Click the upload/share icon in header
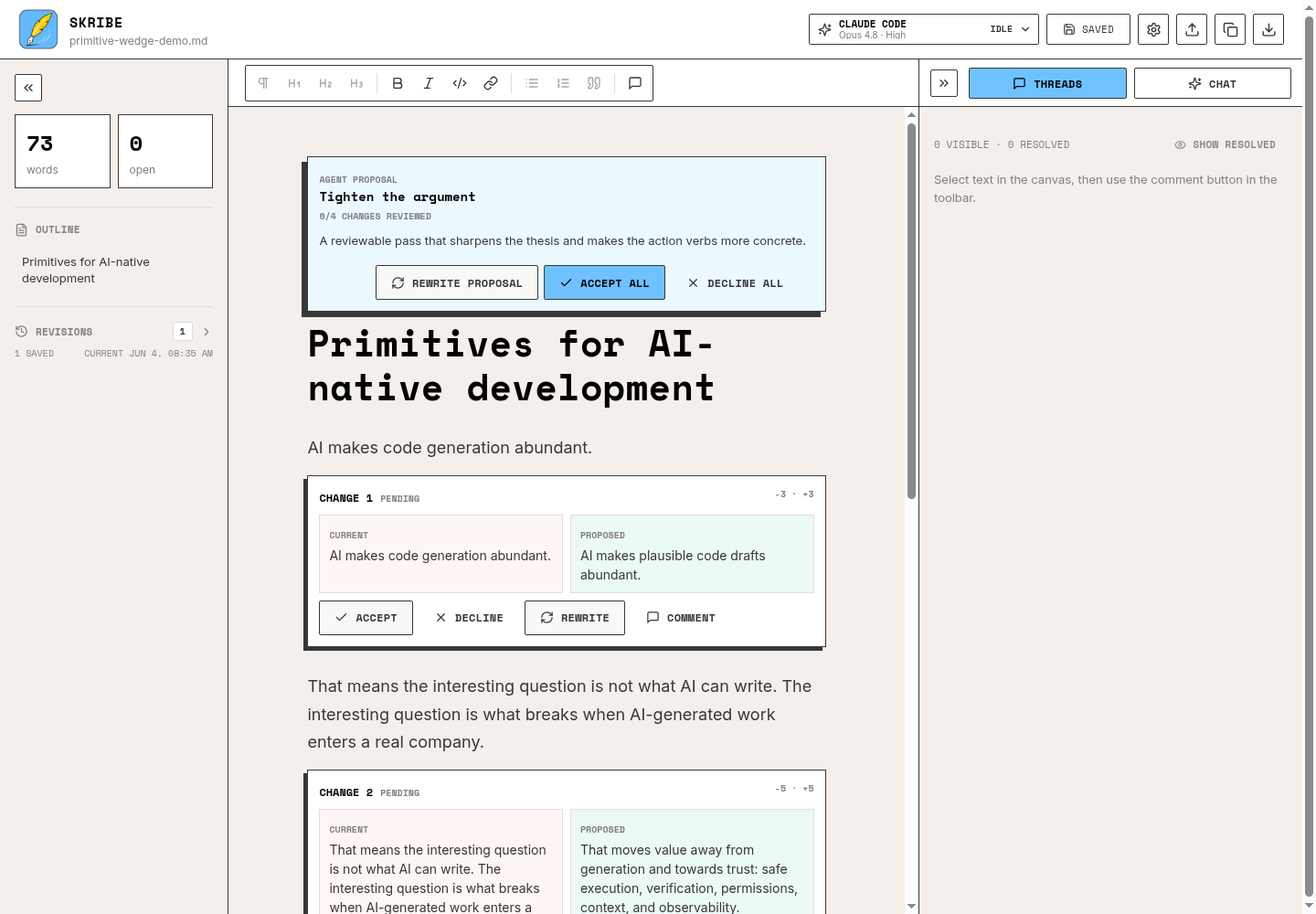The width and height of the screenshot is (1316, 914). (1192, 29)
